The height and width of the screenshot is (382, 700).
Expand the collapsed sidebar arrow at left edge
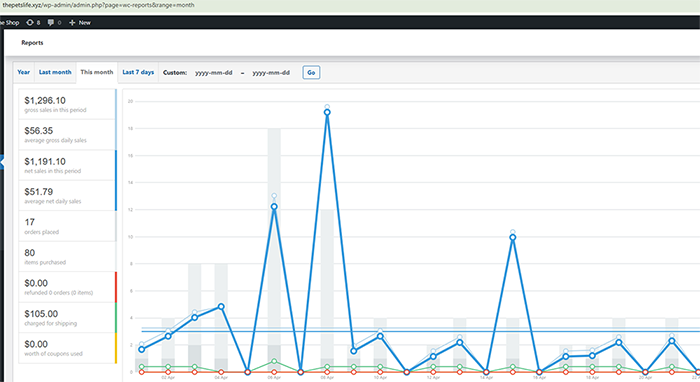pos(2,162)
